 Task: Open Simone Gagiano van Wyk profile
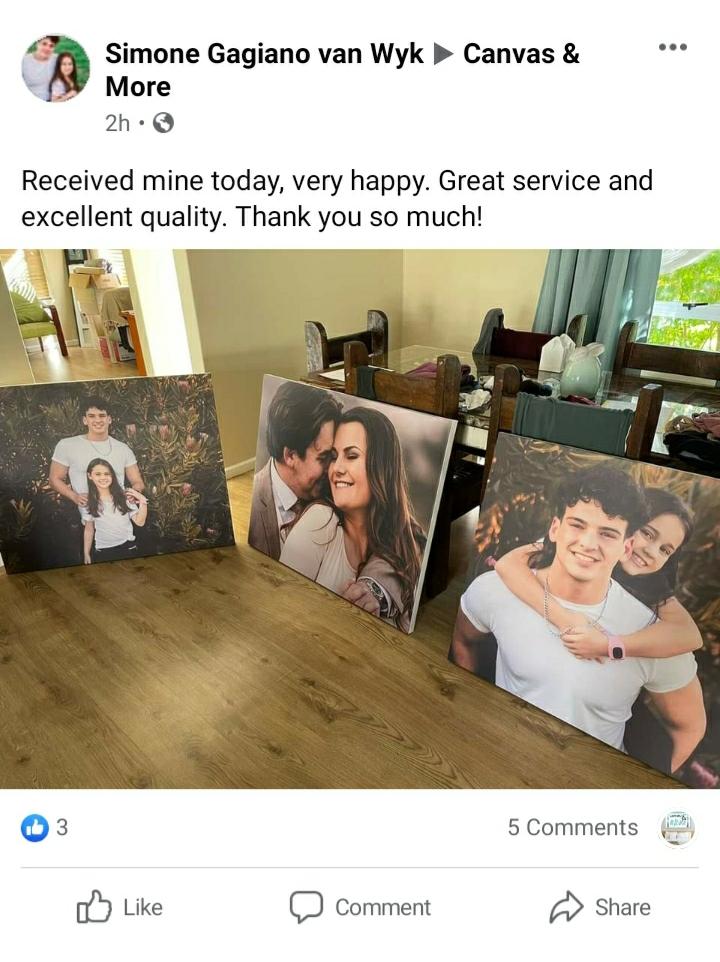(264, 54)
